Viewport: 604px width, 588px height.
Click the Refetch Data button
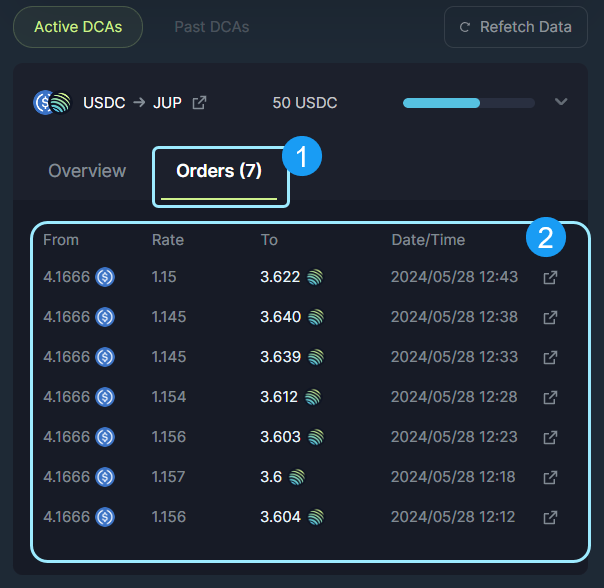(x=515, y=27)
